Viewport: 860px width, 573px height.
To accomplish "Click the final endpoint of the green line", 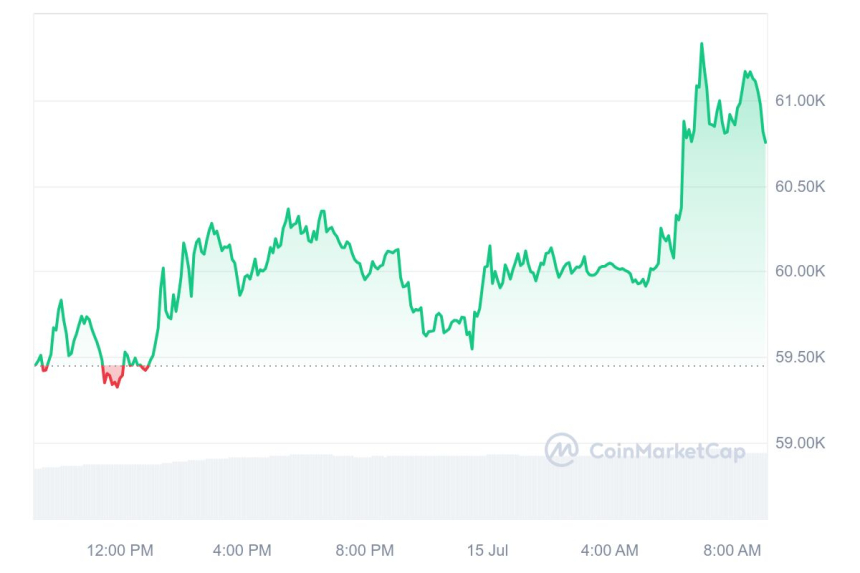I will 766,142.
